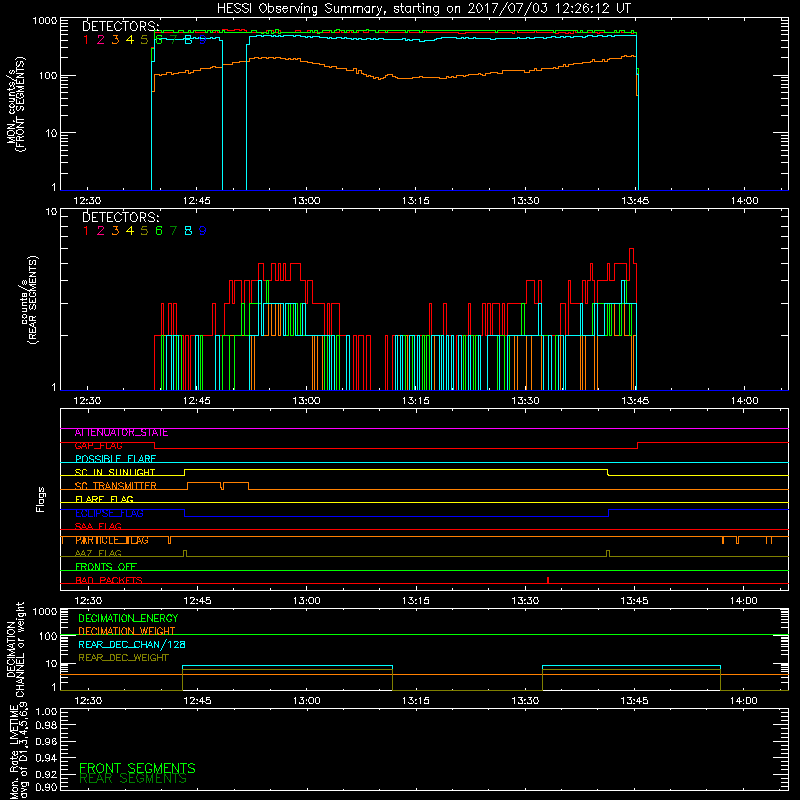
Task: Select SAA_FLAG label
Action: [x=98, y=526]
